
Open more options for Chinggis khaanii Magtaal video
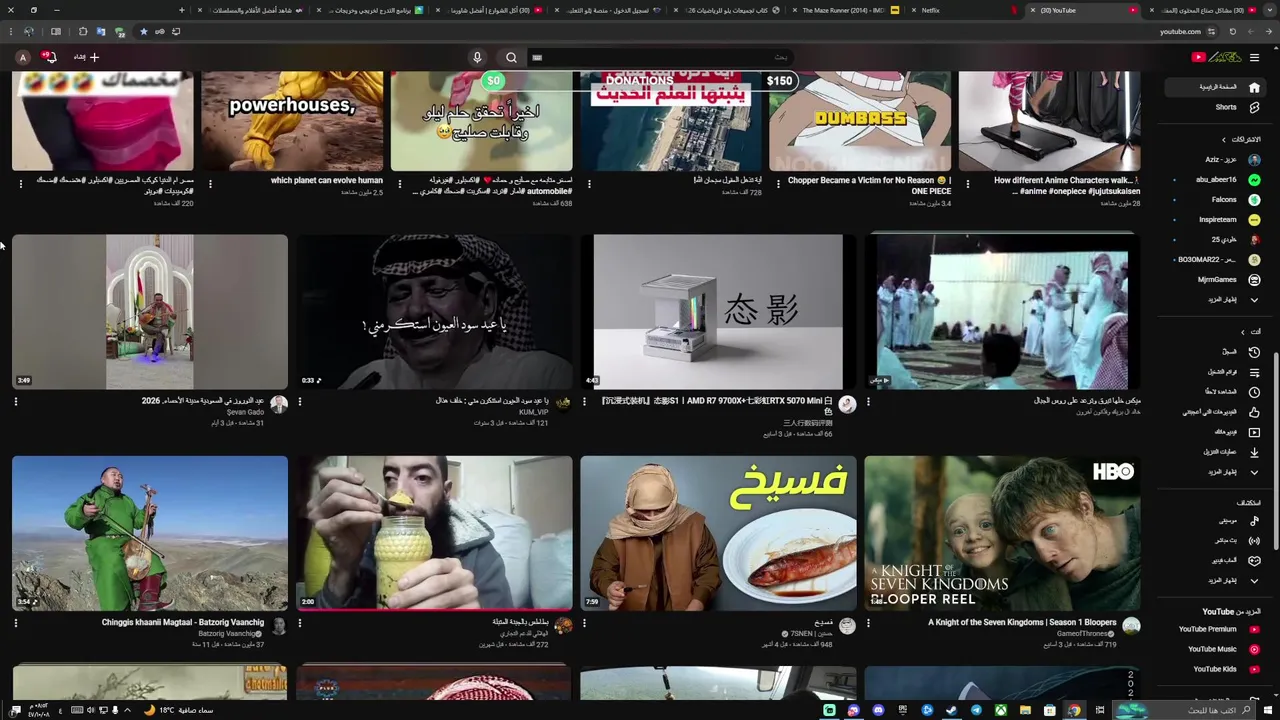(x=16, y=623)
